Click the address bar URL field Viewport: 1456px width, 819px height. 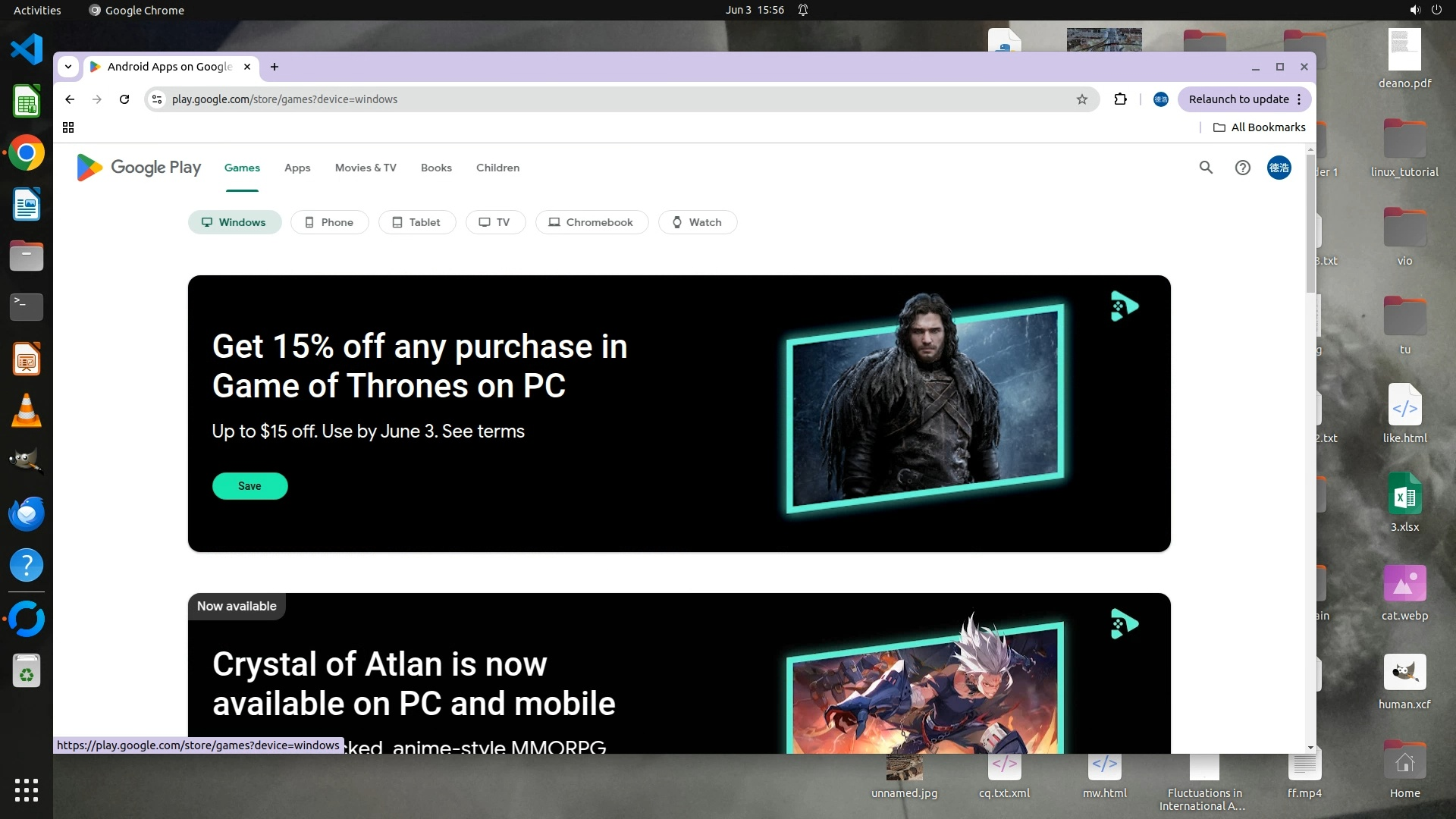607,99
